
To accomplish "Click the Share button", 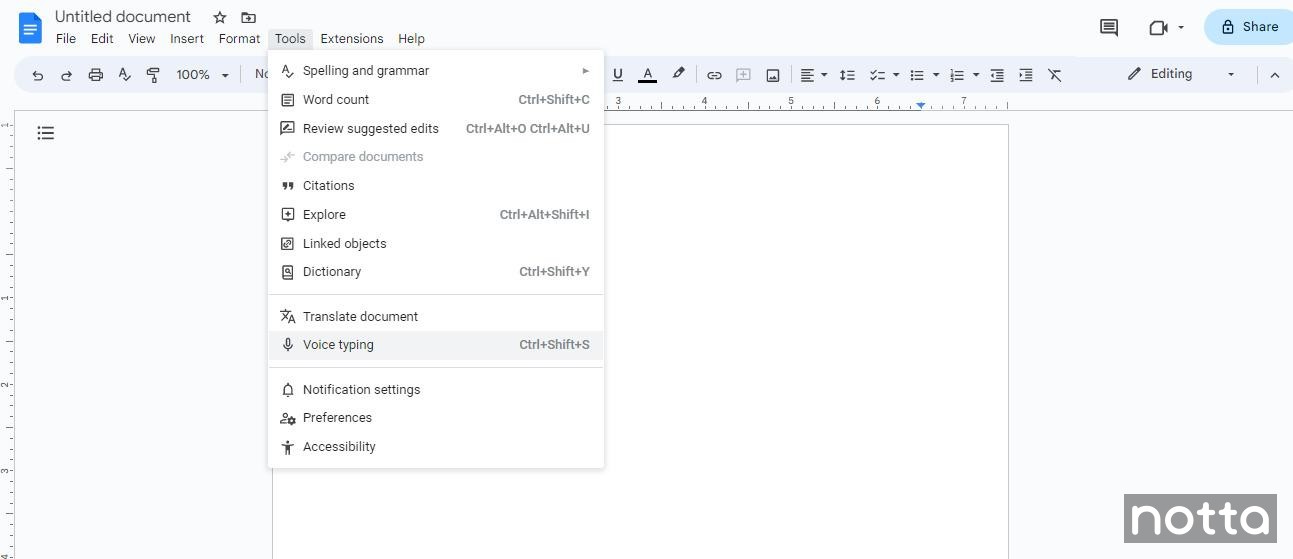I will tap(1249, 27).
